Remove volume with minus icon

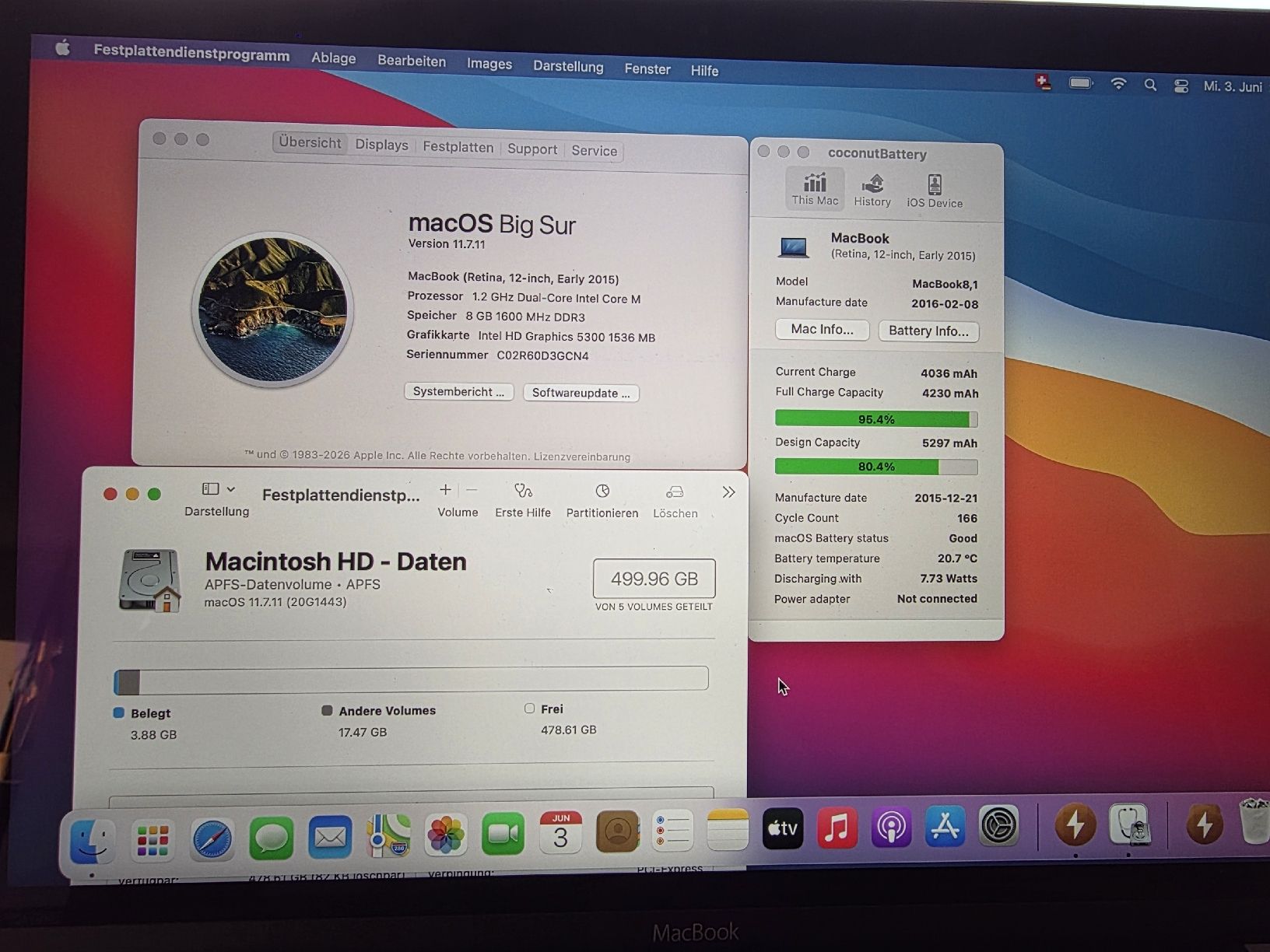tap(472, 491)
